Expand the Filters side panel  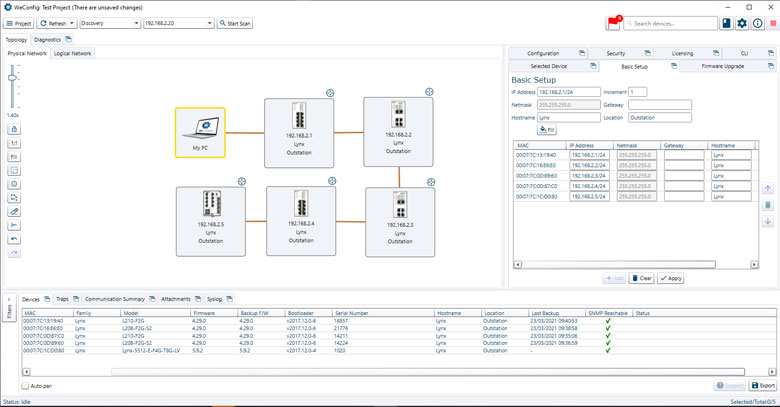pos(9,308)
